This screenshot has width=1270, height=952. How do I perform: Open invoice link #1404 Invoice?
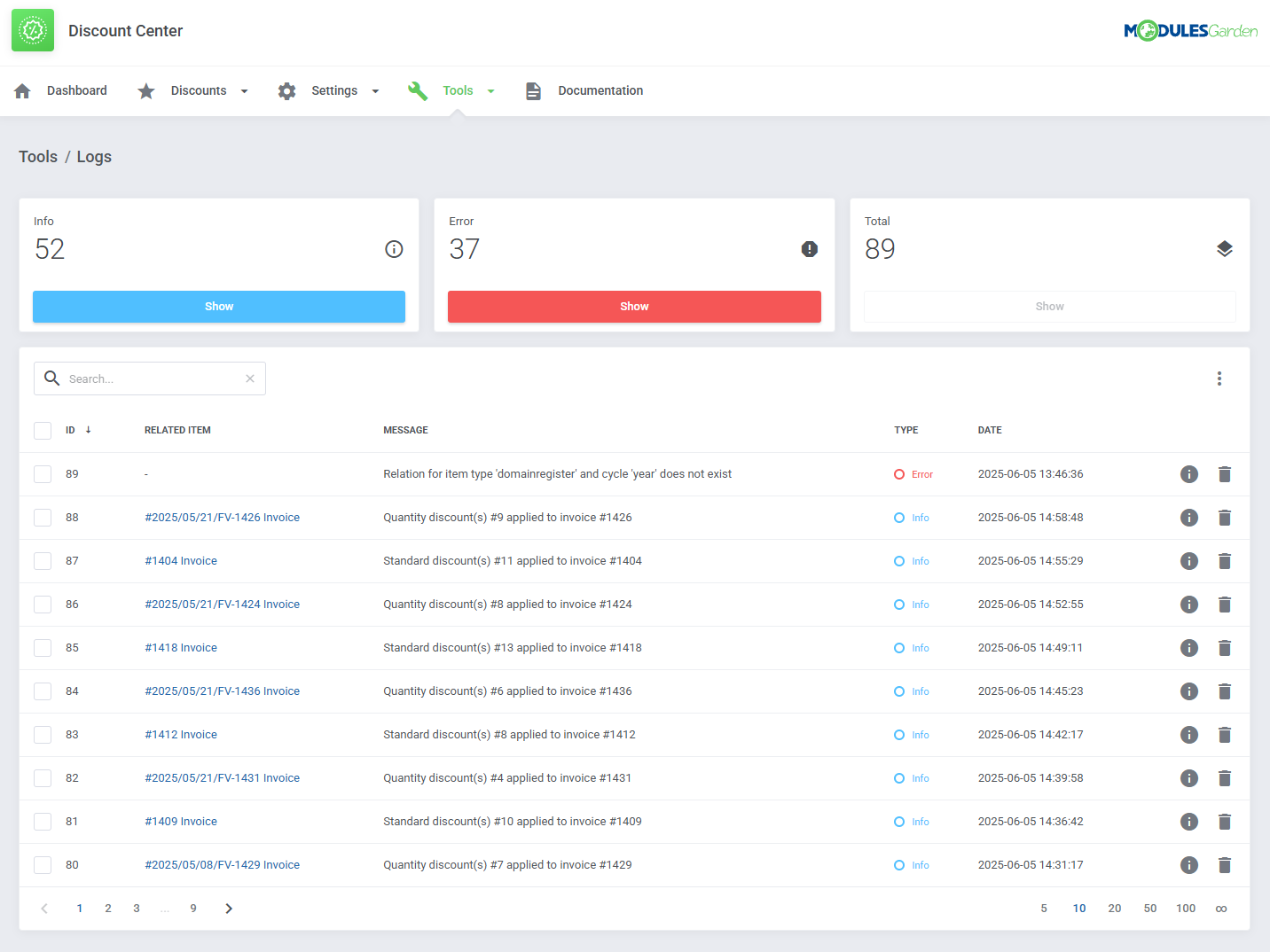tap(181, 560)
